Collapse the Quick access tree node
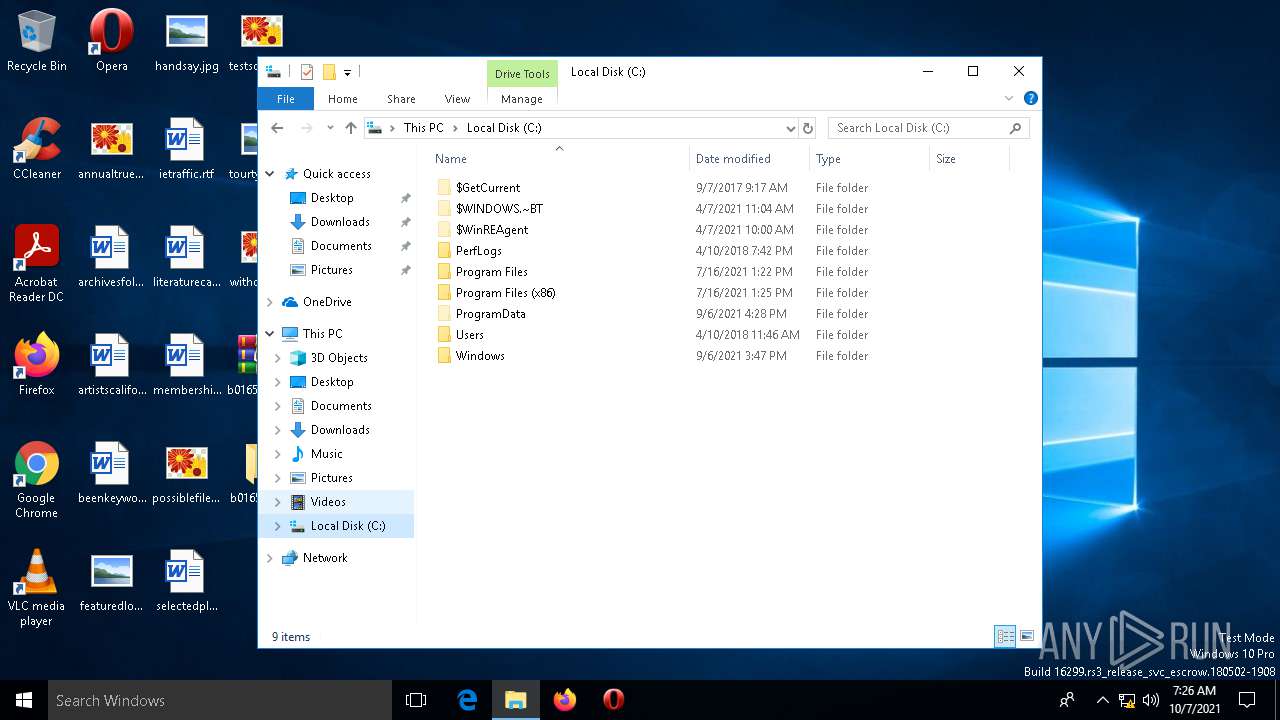The height and width of the screenshot is (720, 1280). (270, 174)
